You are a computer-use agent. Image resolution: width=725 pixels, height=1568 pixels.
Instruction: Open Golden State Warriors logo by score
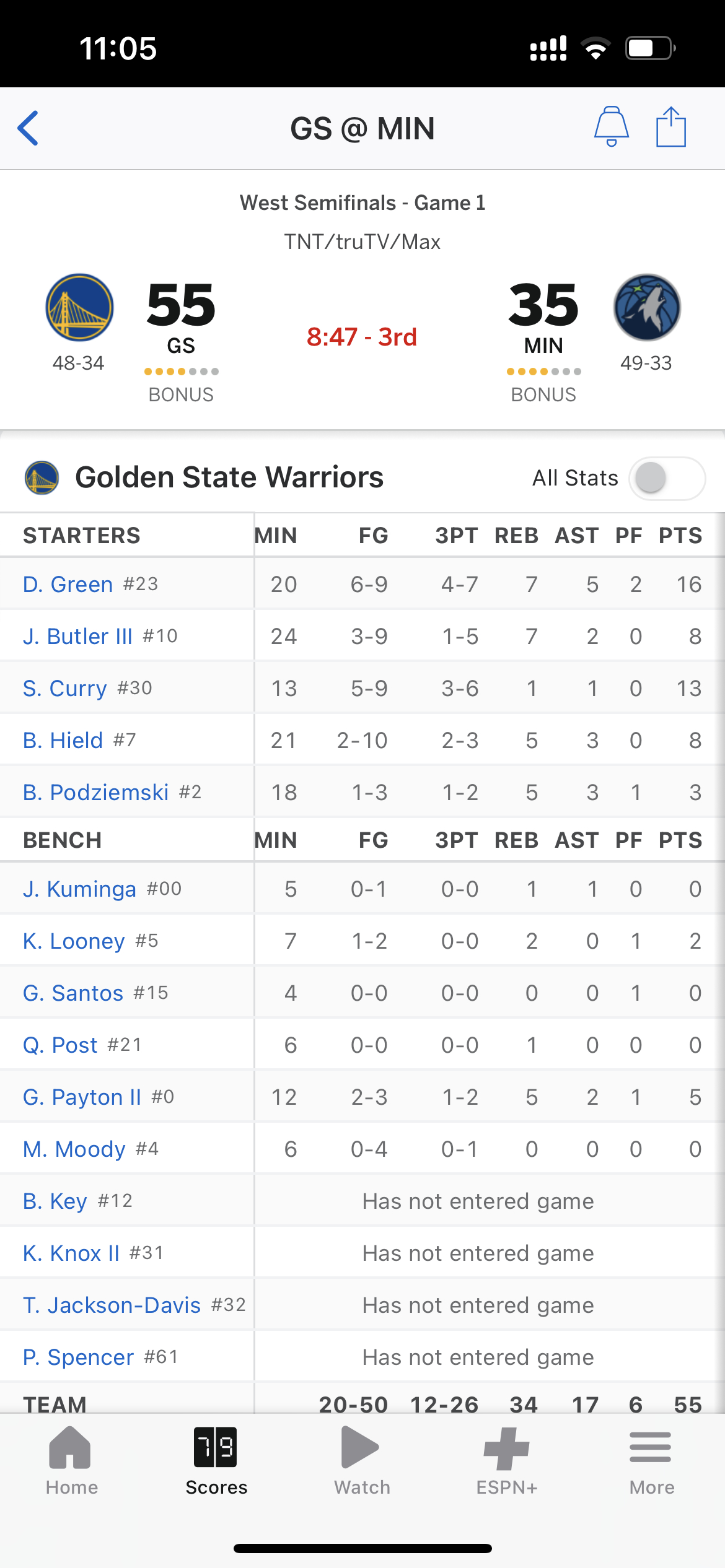pyautogui.click(x=79, y=307)
